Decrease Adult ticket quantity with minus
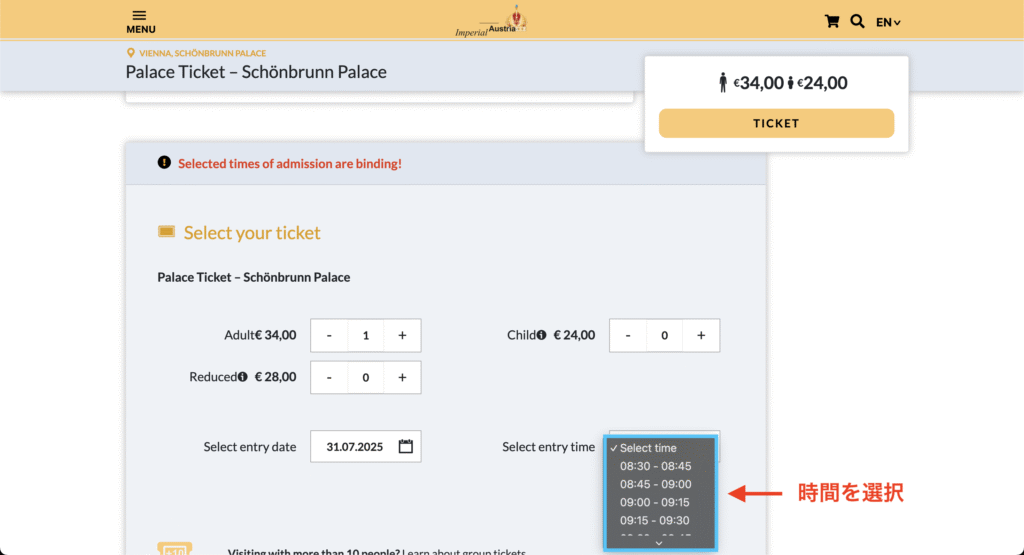This screenshot has width=1024, height=555. [329, 335]
